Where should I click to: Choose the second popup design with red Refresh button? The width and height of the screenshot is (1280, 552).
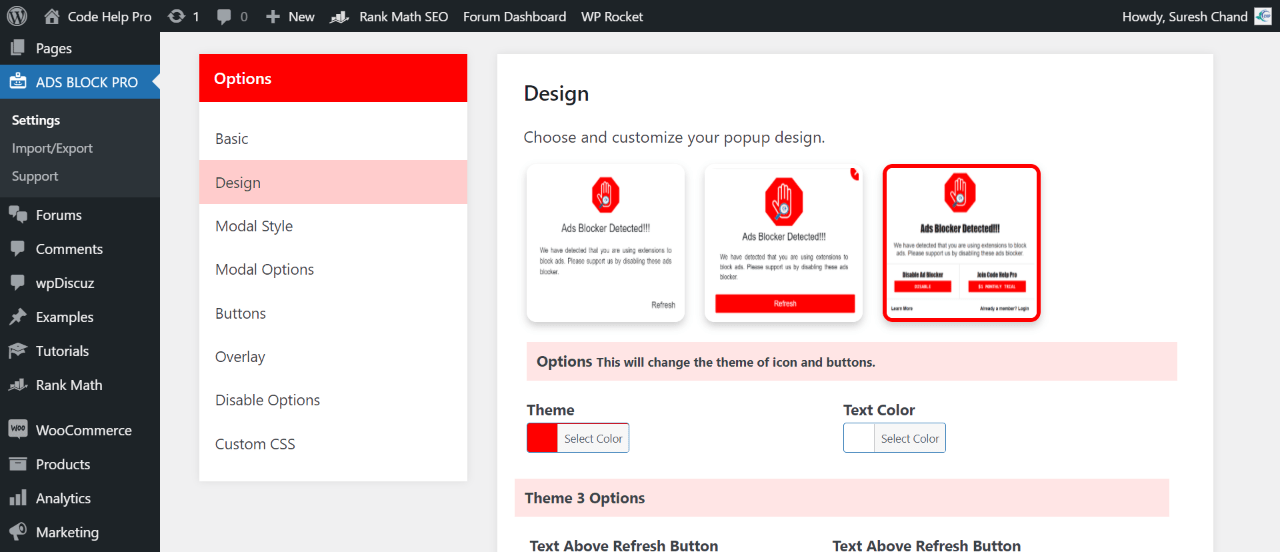click(784, 243)
